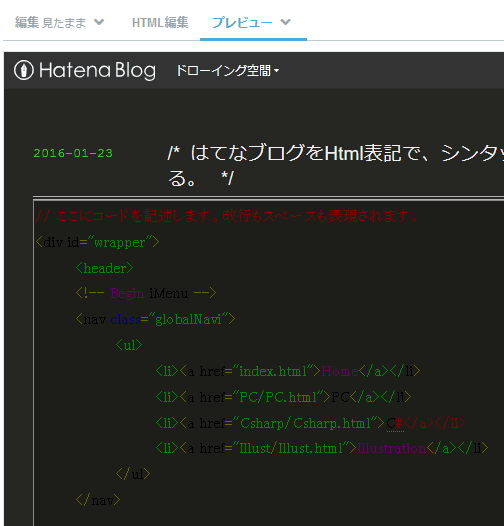Click the closing </ul> tag

coord(133,474)
